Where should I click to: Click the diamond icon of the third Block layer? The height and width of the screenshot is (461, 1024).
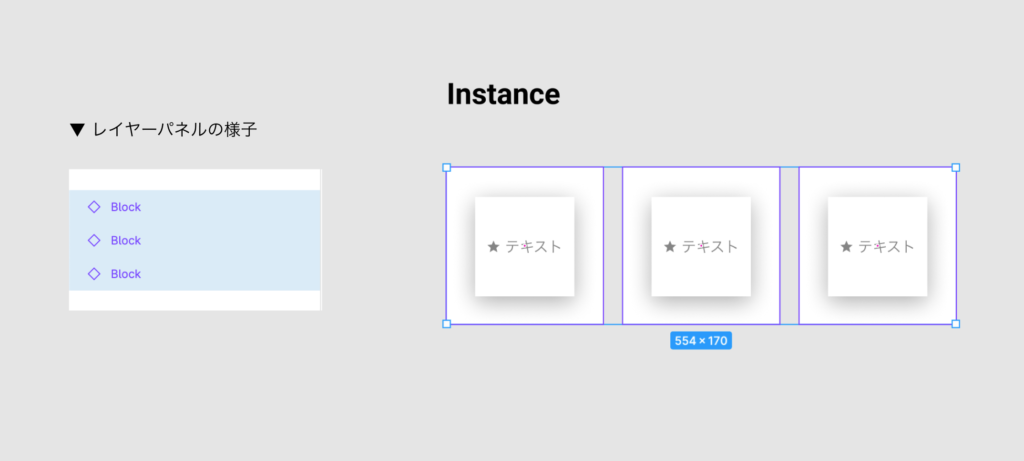pyautogui.click(x=94, y=274)
